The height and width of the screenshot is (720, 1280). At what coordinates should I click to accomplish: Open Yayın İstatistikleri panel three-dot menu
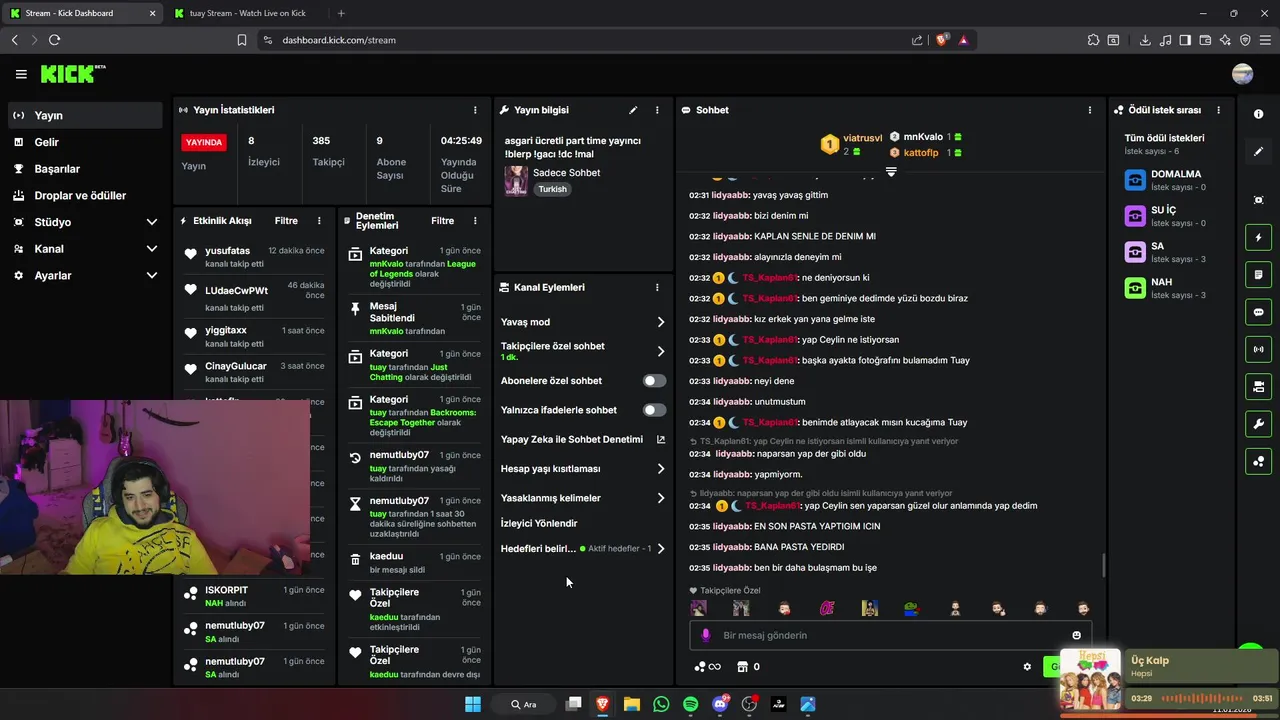[475, 110]
